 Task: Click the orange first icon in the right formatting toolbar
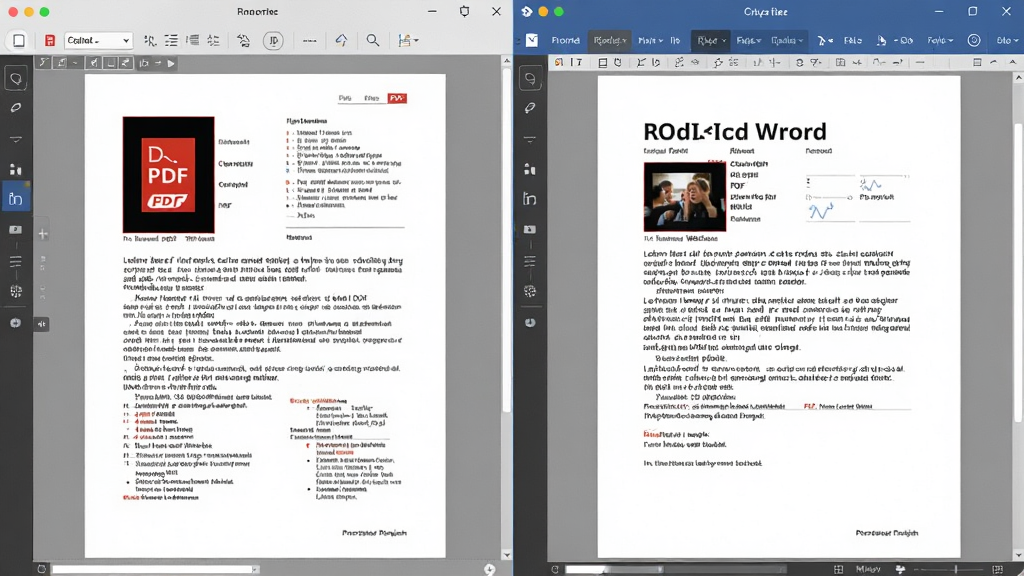(559, 63)
